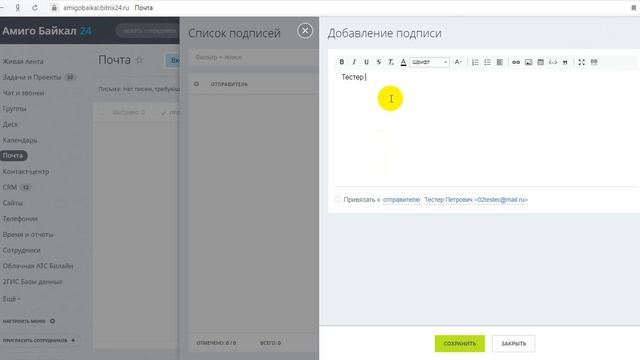The width and height of the screenshot is (640, 360).
Task: Open Контакт-центр in sidebar
Action: [26, 171]
